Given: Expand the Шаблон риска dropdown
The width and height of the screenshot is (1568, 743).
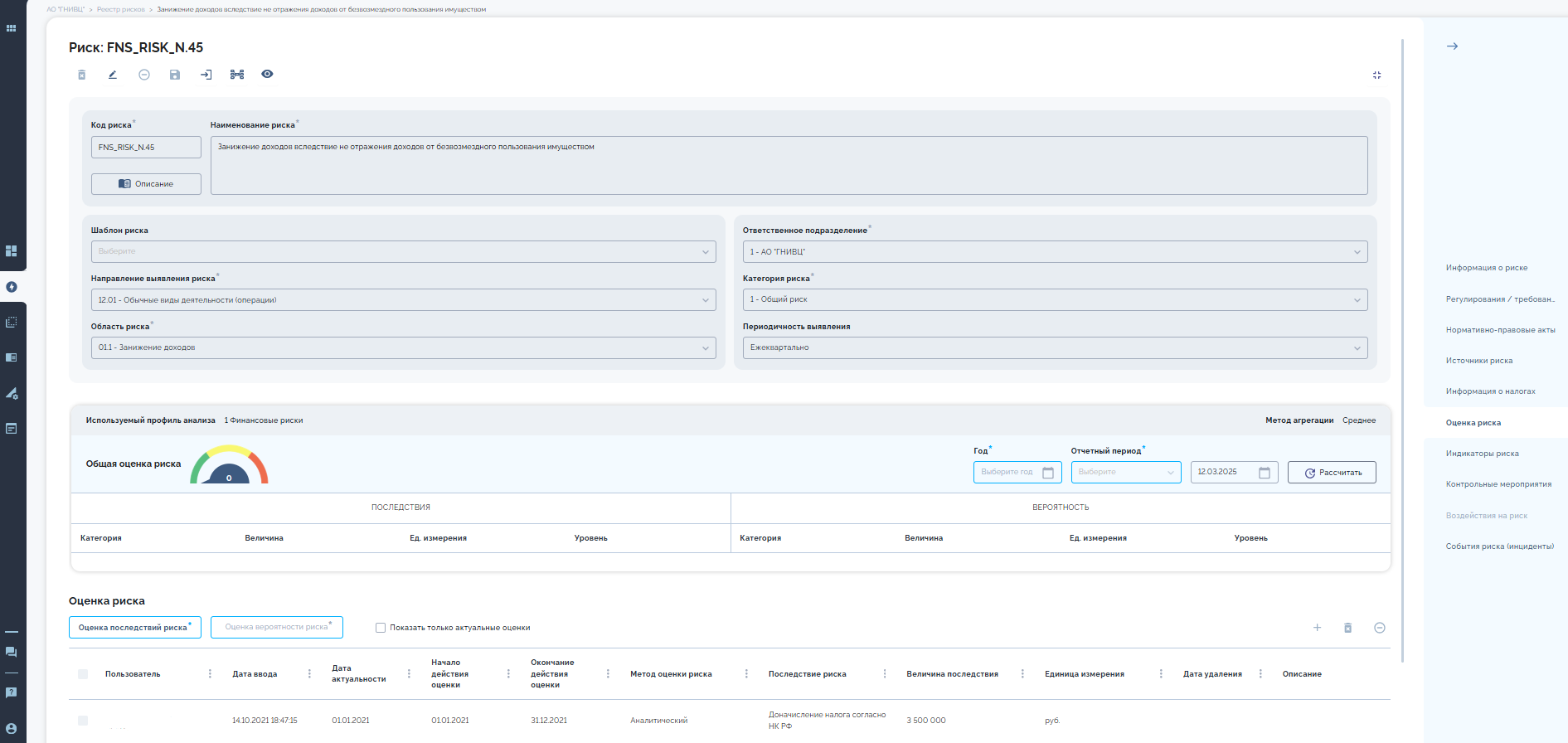Looking at the screenshot, I should (403, 251).
